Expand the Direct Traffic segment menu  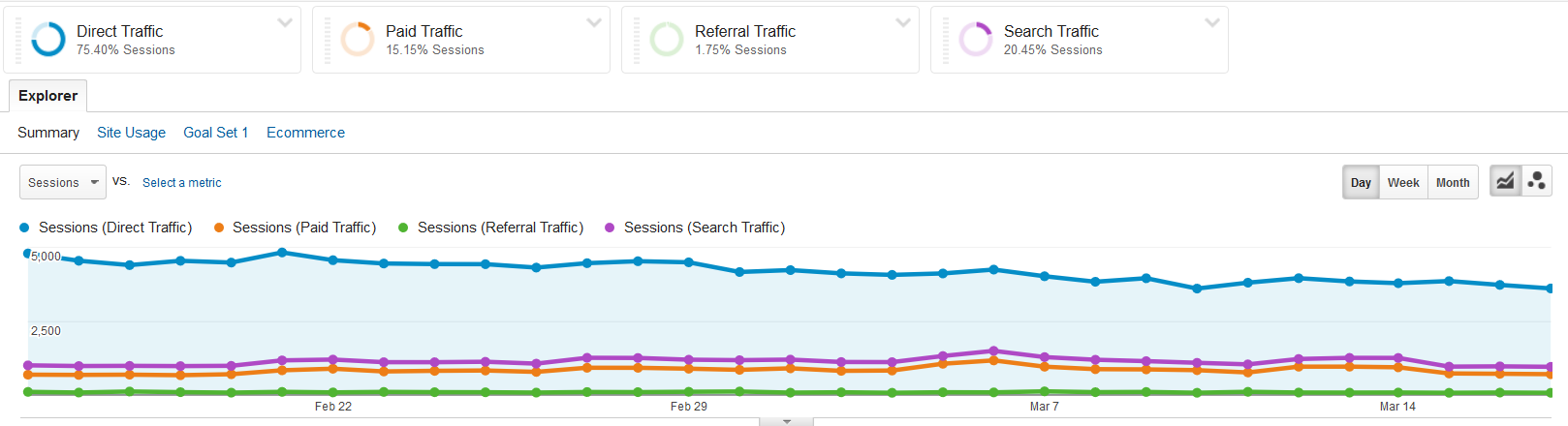(x=285, y=23)
